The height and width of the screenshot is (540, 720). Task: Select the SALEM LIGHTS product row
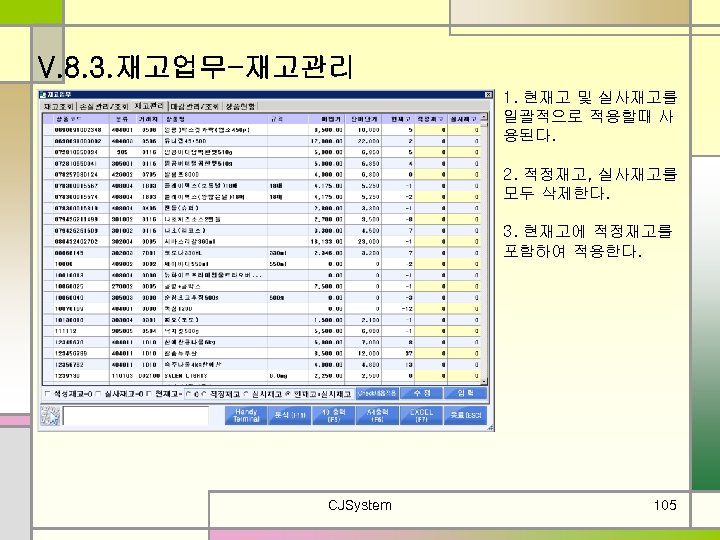tap(262, 376)
